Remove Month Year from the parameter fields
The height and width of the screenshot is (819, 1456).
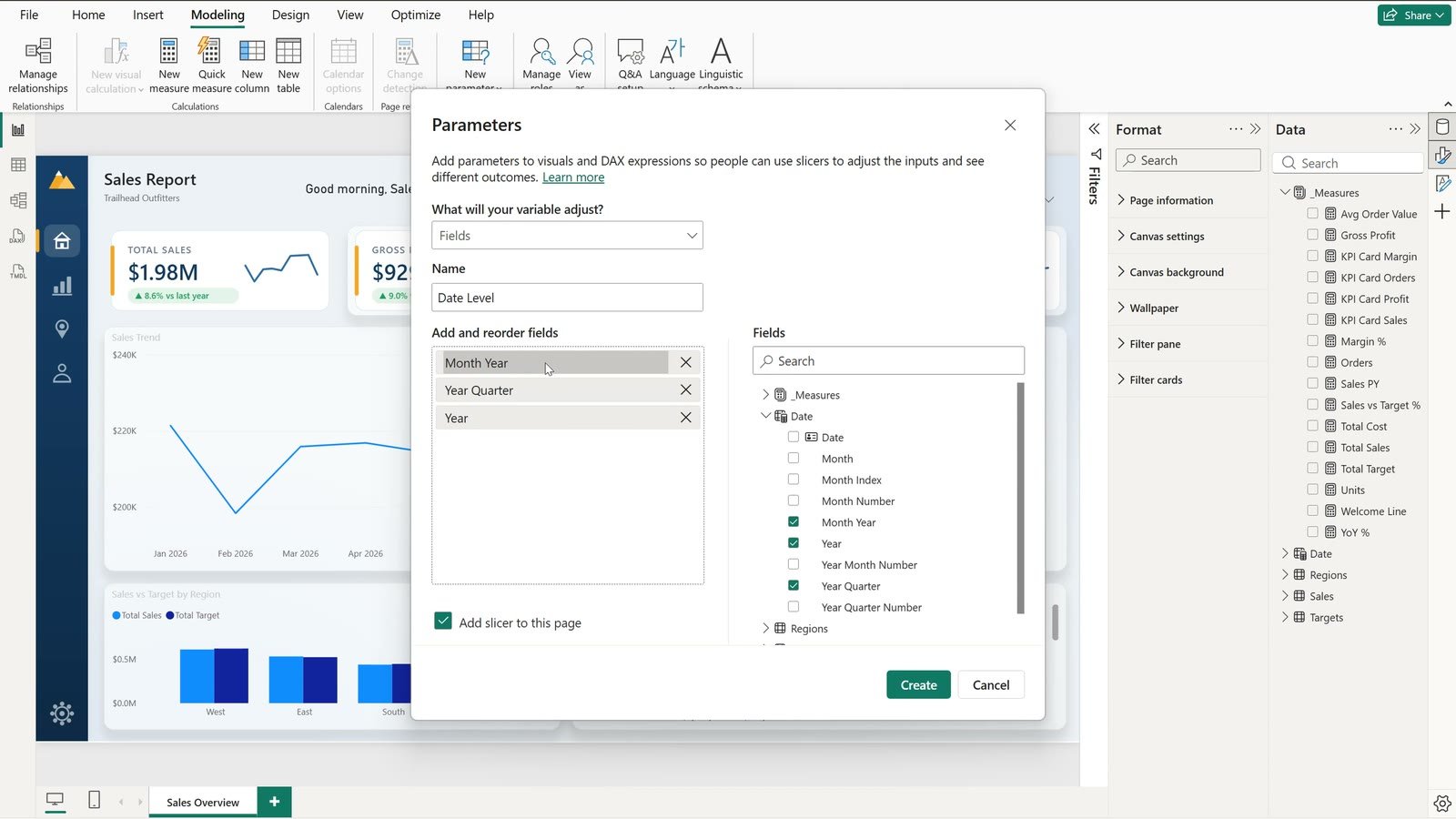pos(686,362)
